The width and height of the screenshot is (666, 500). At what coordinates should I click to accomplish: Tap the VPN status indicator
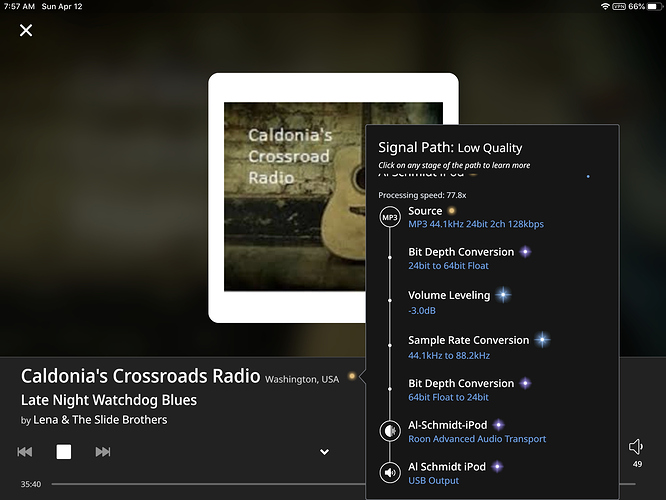click(619, 6)
